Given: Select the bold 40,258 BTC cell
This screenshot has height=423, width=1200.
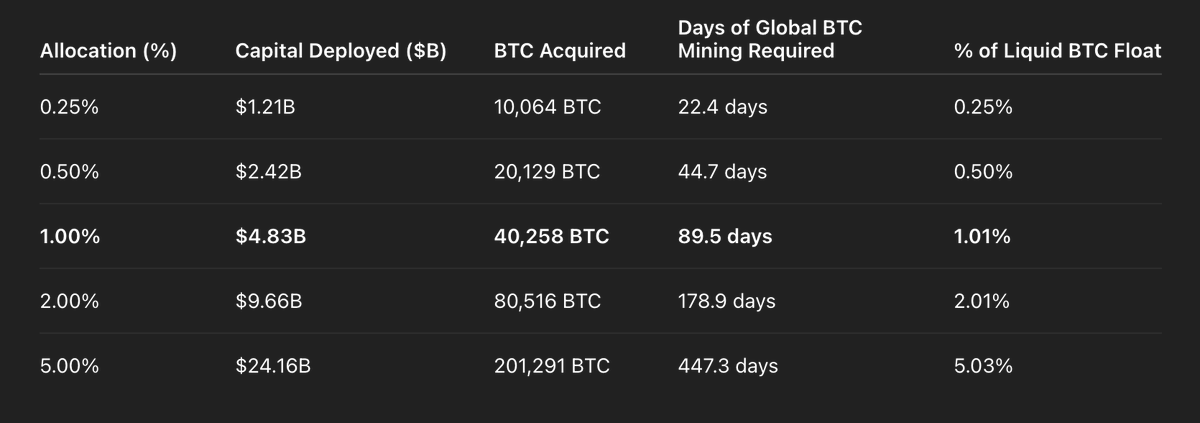Looking at the screenshot, I should pyautogui.click(x=551, y=237).
